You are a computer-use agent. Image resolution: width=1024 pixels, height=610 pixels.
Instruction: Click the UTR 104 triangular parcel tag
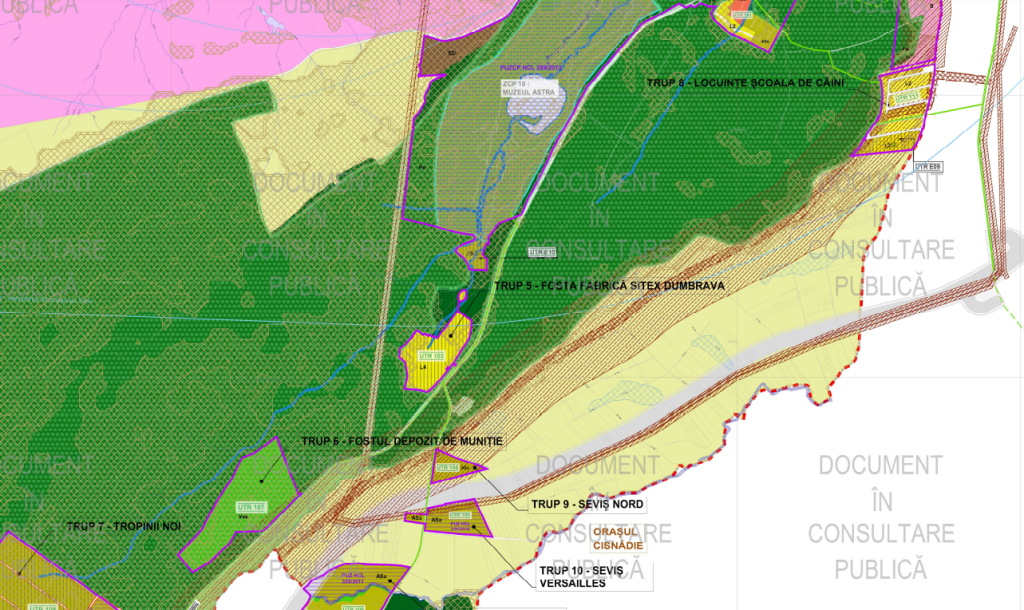[x=447, y=467]
